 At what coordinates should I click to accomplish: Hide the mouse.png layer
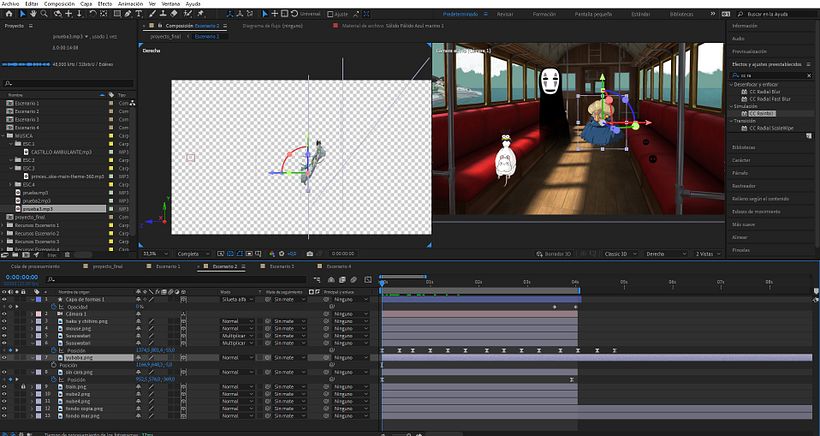coord(4,328)
